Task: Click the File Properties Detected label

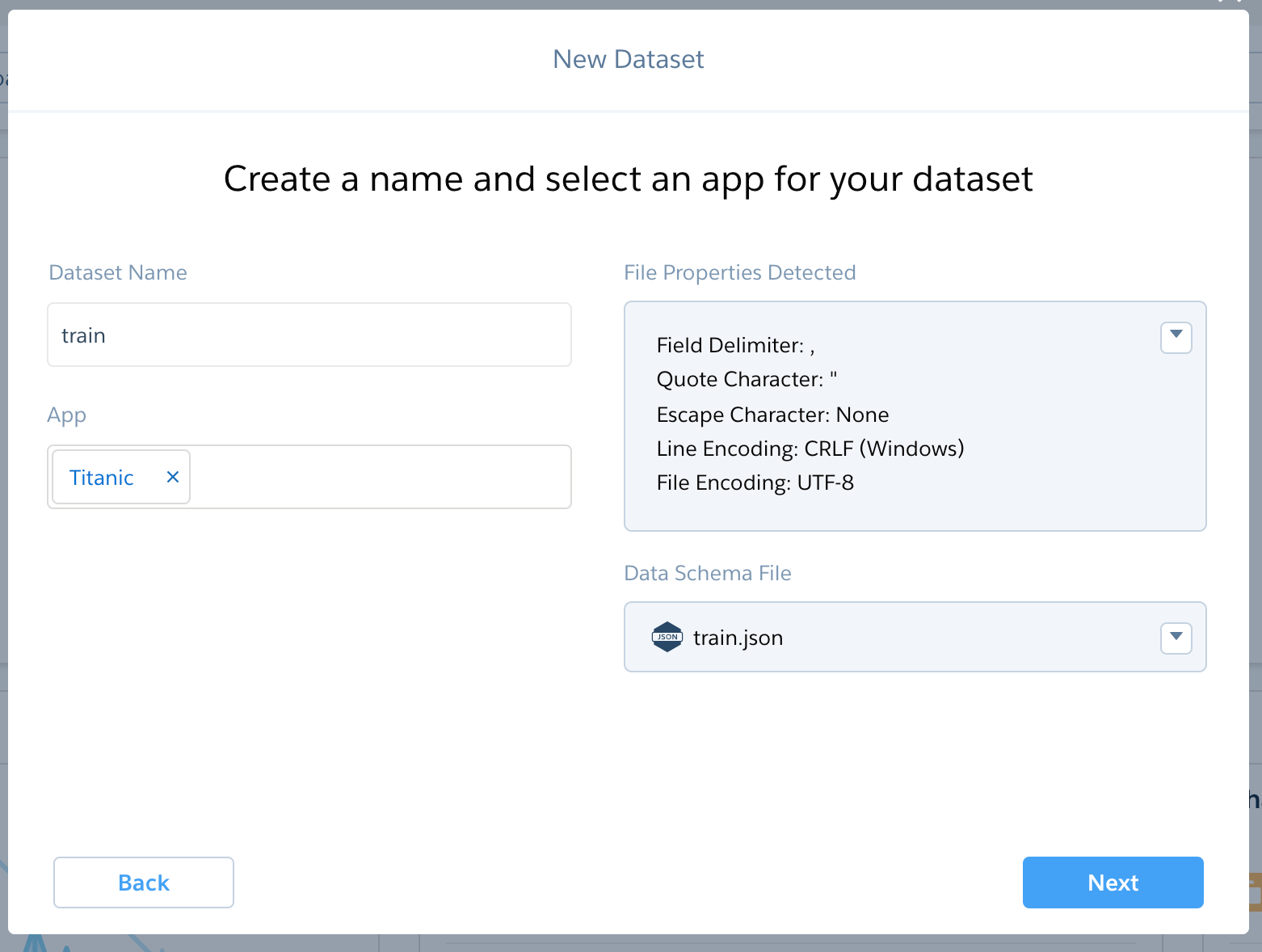Action: 739,272
